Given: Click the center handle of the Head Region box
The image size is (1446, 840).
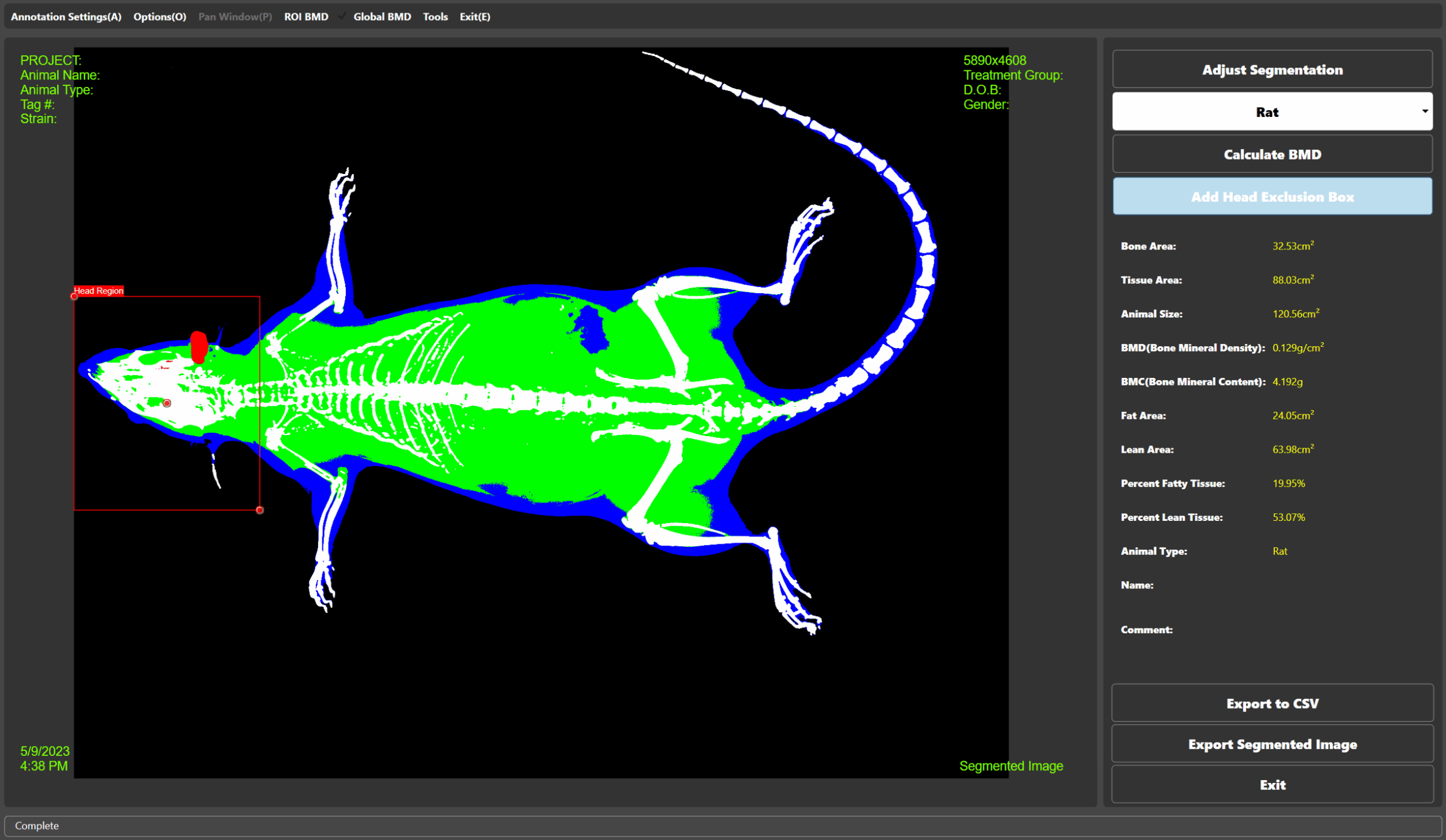Looking at the screenshot, I should coord(167,403).
